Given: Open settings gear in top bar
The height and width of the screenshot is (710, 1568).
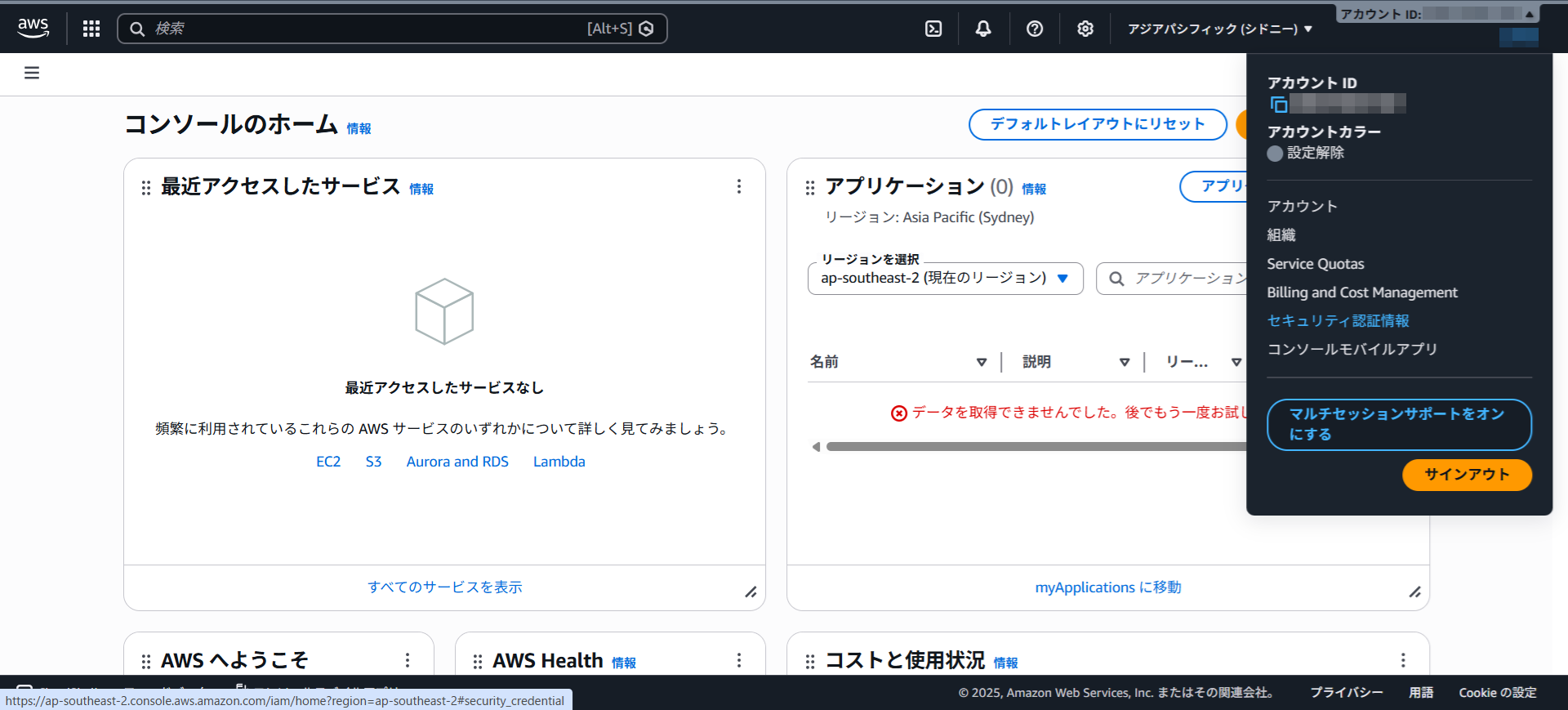Looking at the screenshot, I should [x=1085, y=29].
